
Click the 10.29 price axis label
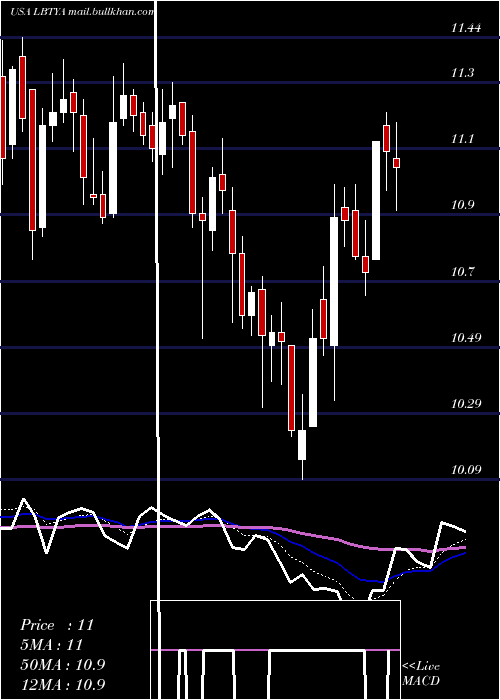point(466,404)
